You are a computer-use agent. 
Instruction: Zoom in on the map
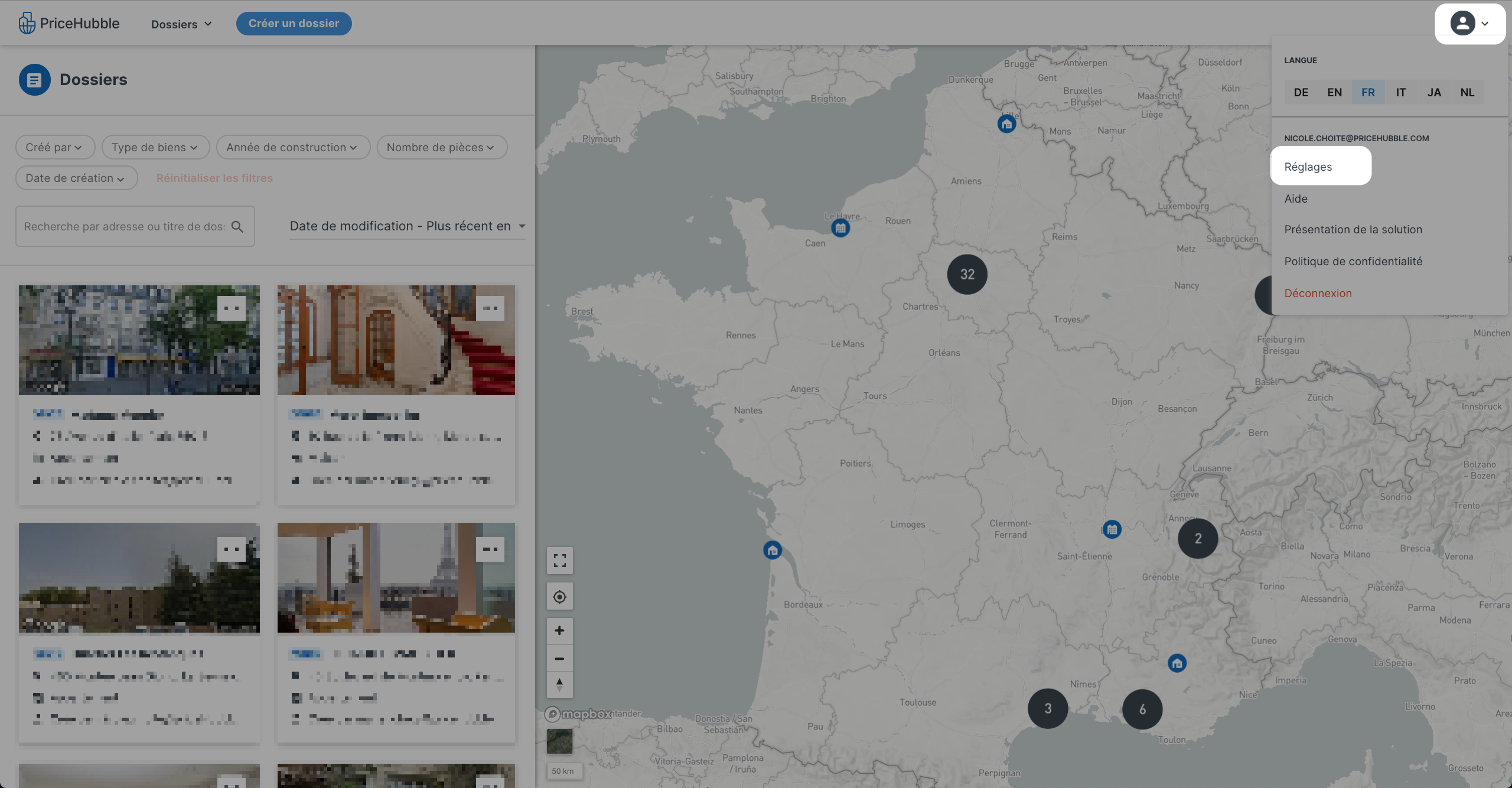coord(560,631)
